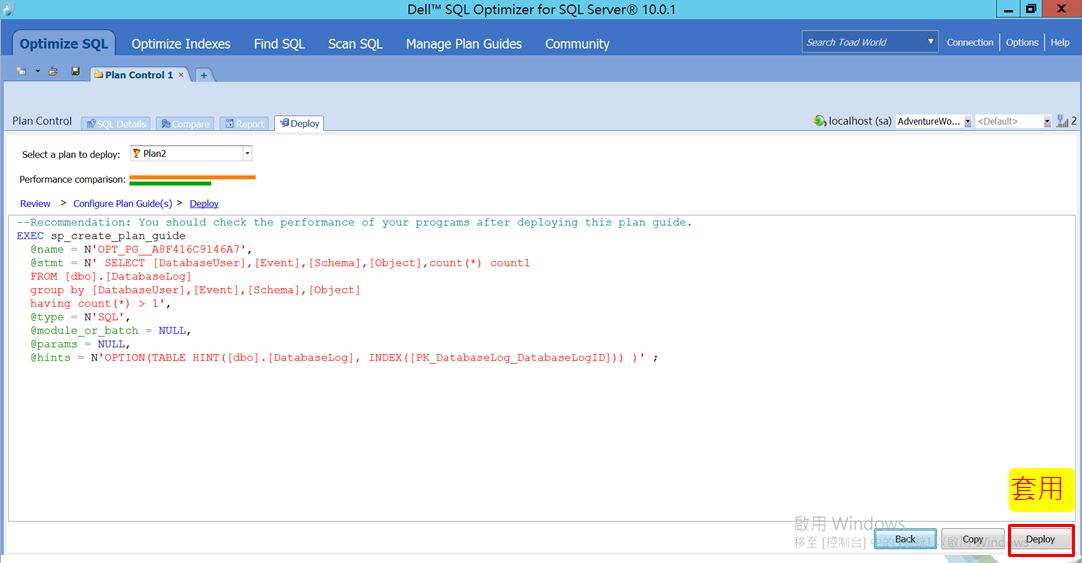This screenshot has width=1082, height=563.
Task: Restore down the SQL Optimizer window
Action: click(1031, 9)
